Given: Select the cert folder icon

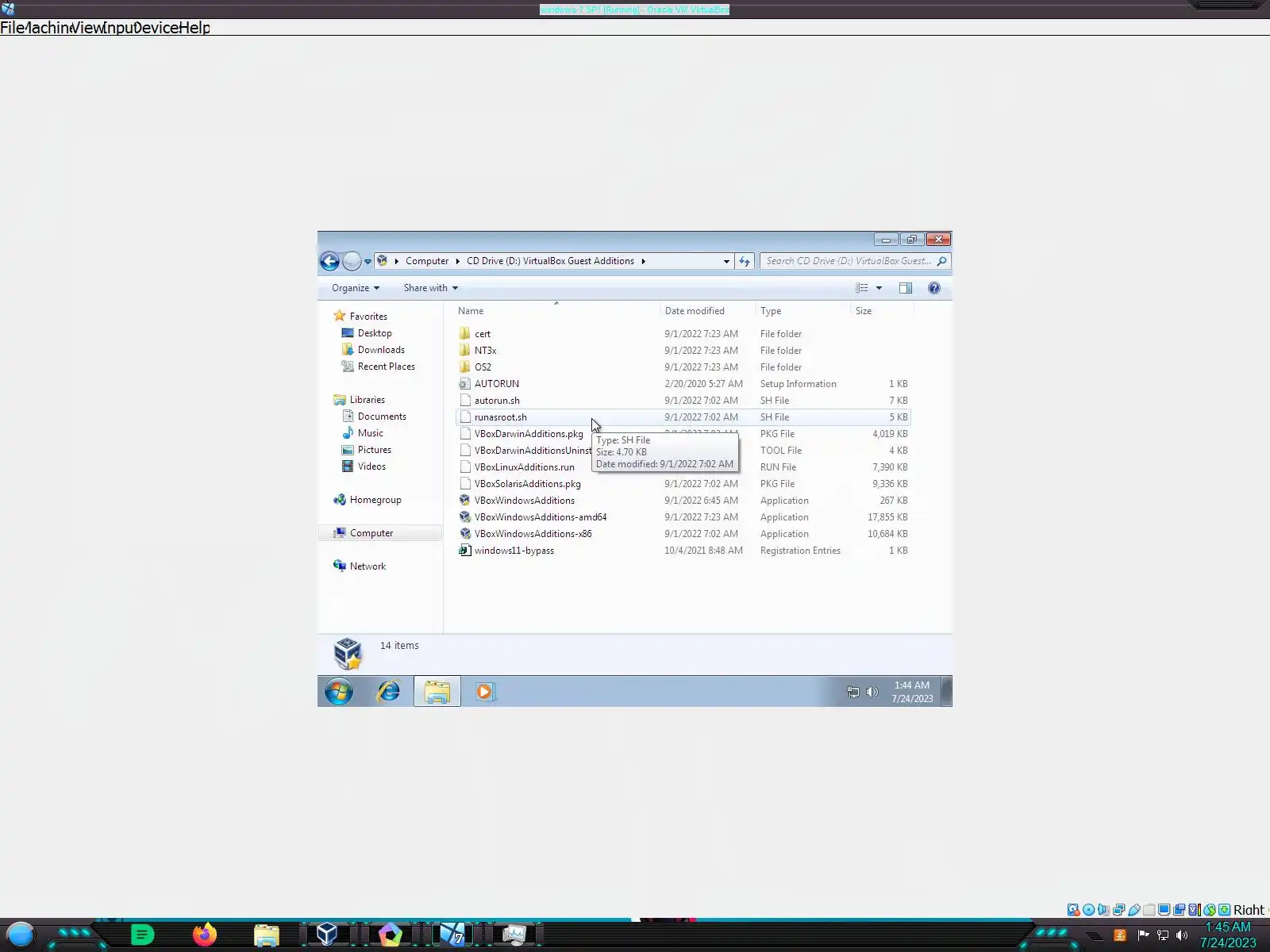Looking at the screenshot, I should (x=465, y=333).
